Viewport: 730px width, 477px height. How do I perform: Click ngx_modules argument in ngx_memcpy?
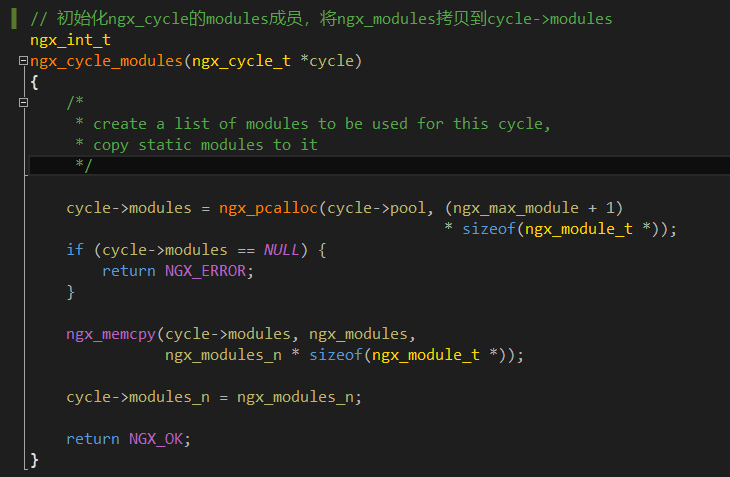click(358, 334)
